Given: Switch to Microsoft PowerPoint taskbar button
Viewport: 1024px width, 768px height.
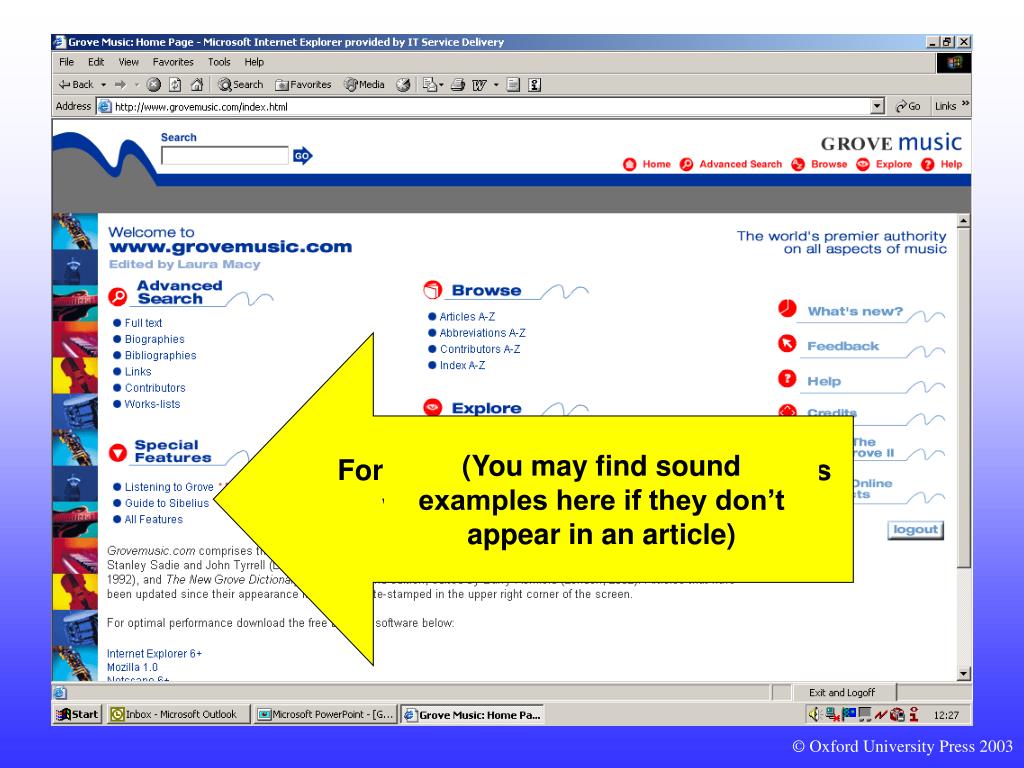Looking at the screenshot, I should click(326, 714).
